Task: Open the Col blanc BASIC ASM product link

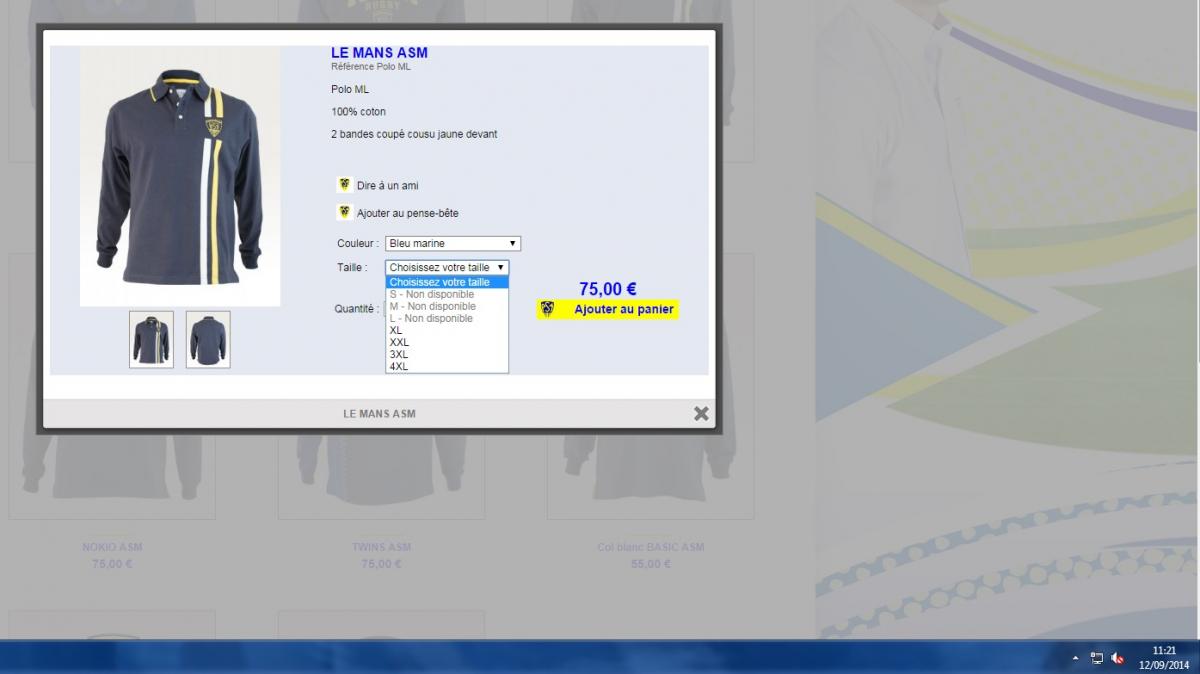Action: (x=650, y=547)
